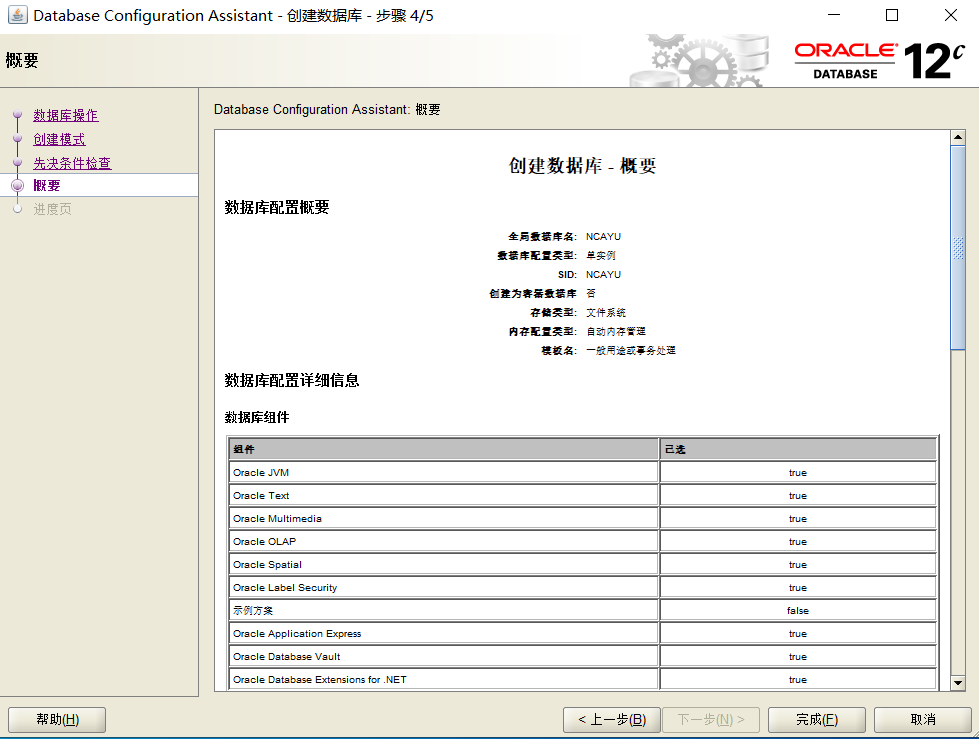Go to the 创建模式 step link

[x=59, y=139]
